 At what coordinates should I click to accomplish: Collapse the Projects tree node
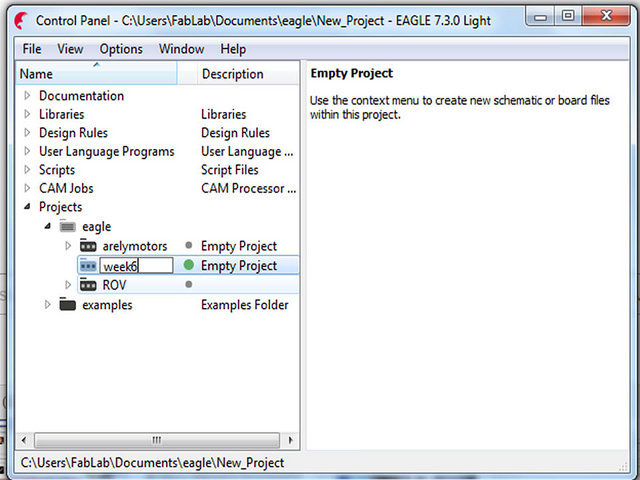[27, 207]
